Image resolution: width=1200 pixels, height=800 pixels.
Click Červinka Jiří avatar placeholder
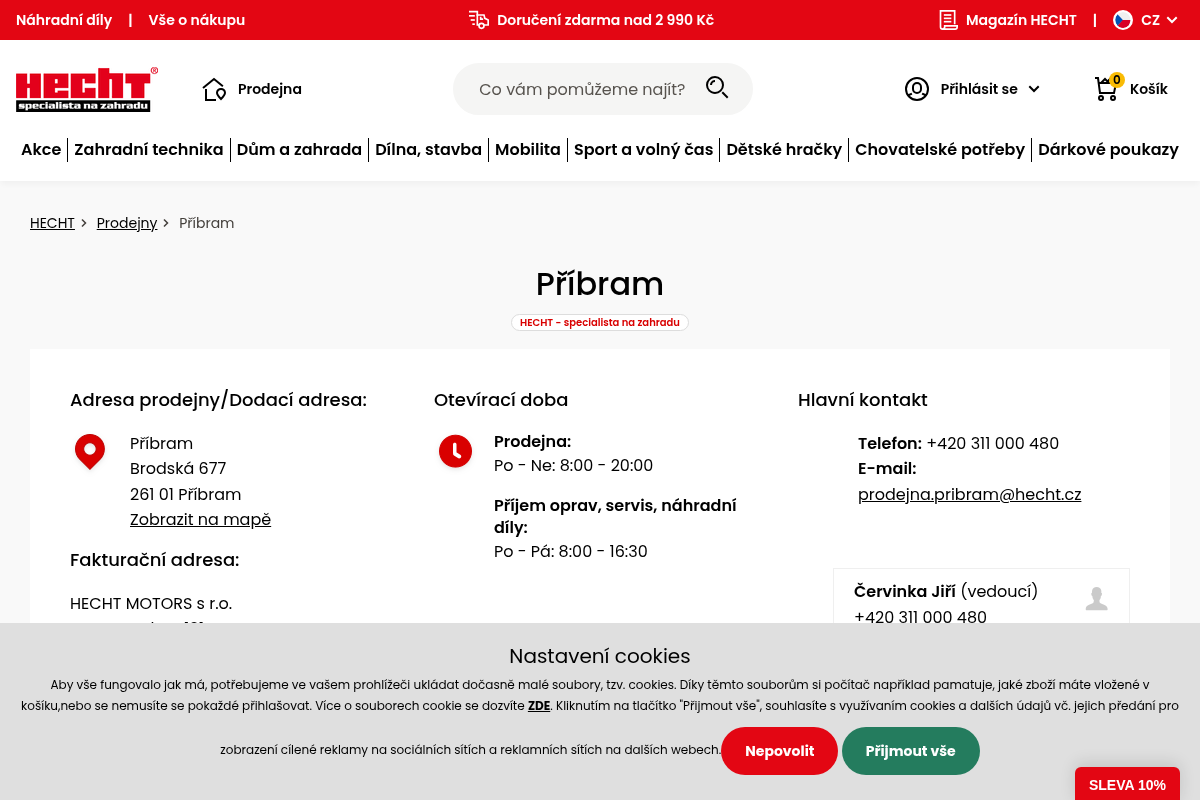1097,599
